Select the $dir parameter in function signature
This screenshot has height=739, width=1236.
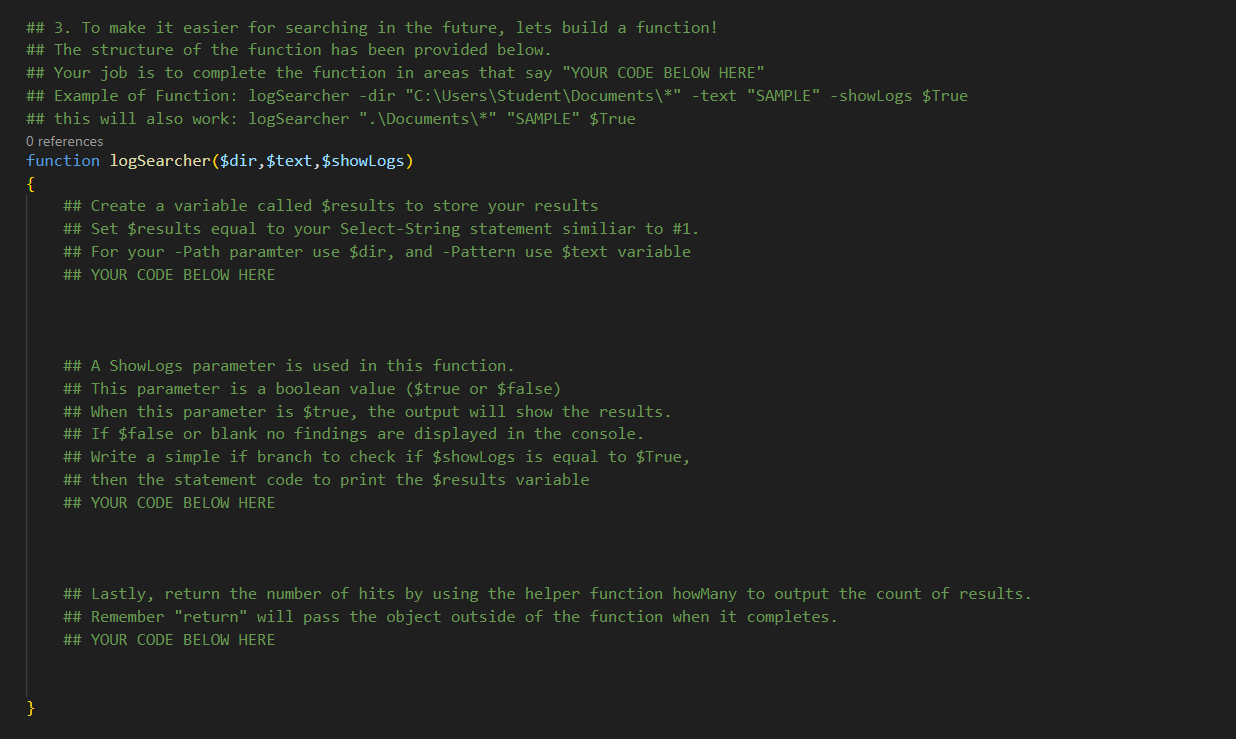pyautogui.click(x=238, y=161)
